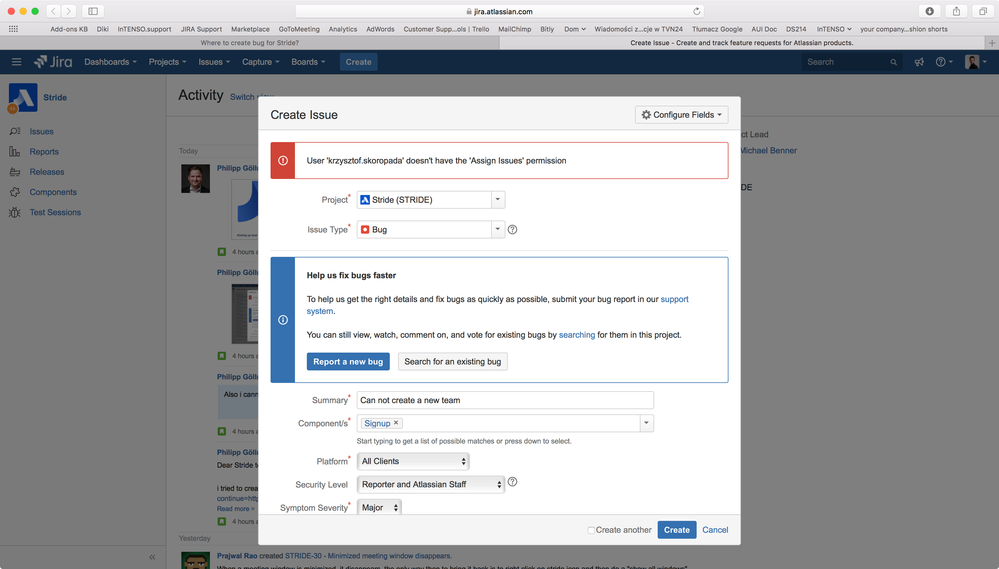Click Report a new bug button
The width and height of the screenshot is (999, 569).
point(348,361)
